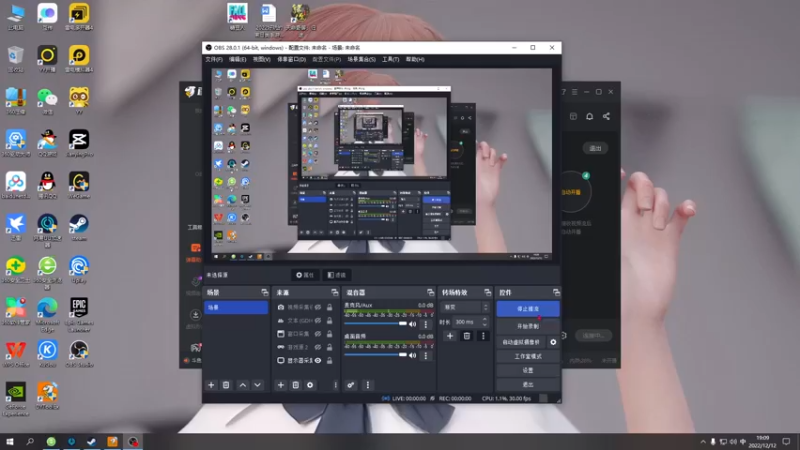
Task: Adjust the 300 ms duration stepper arrows
Action: click(485, 322)
